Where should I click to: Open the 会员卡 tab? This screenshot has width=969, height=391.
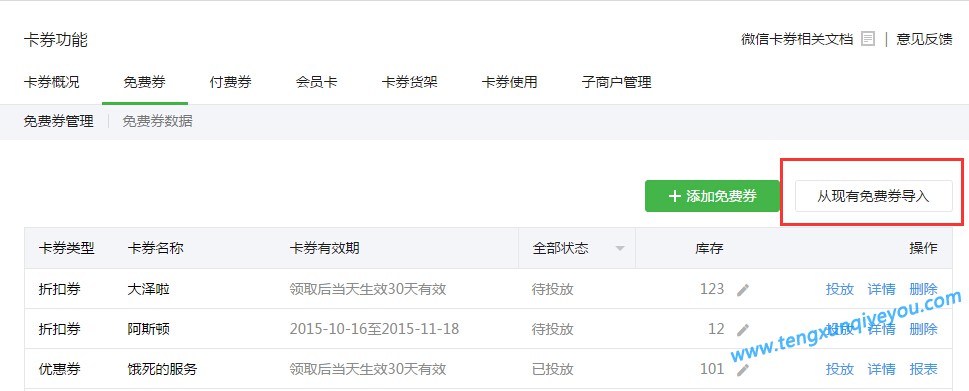point(316,82)
